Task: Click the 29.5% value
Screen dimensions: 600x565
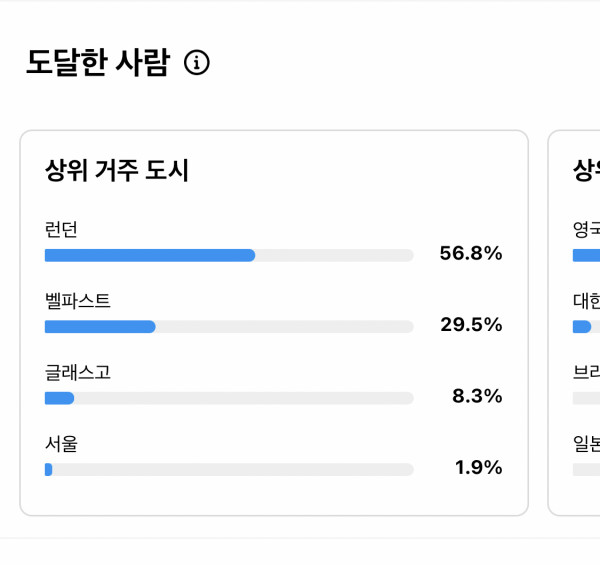Action: [x=470, y=325]
